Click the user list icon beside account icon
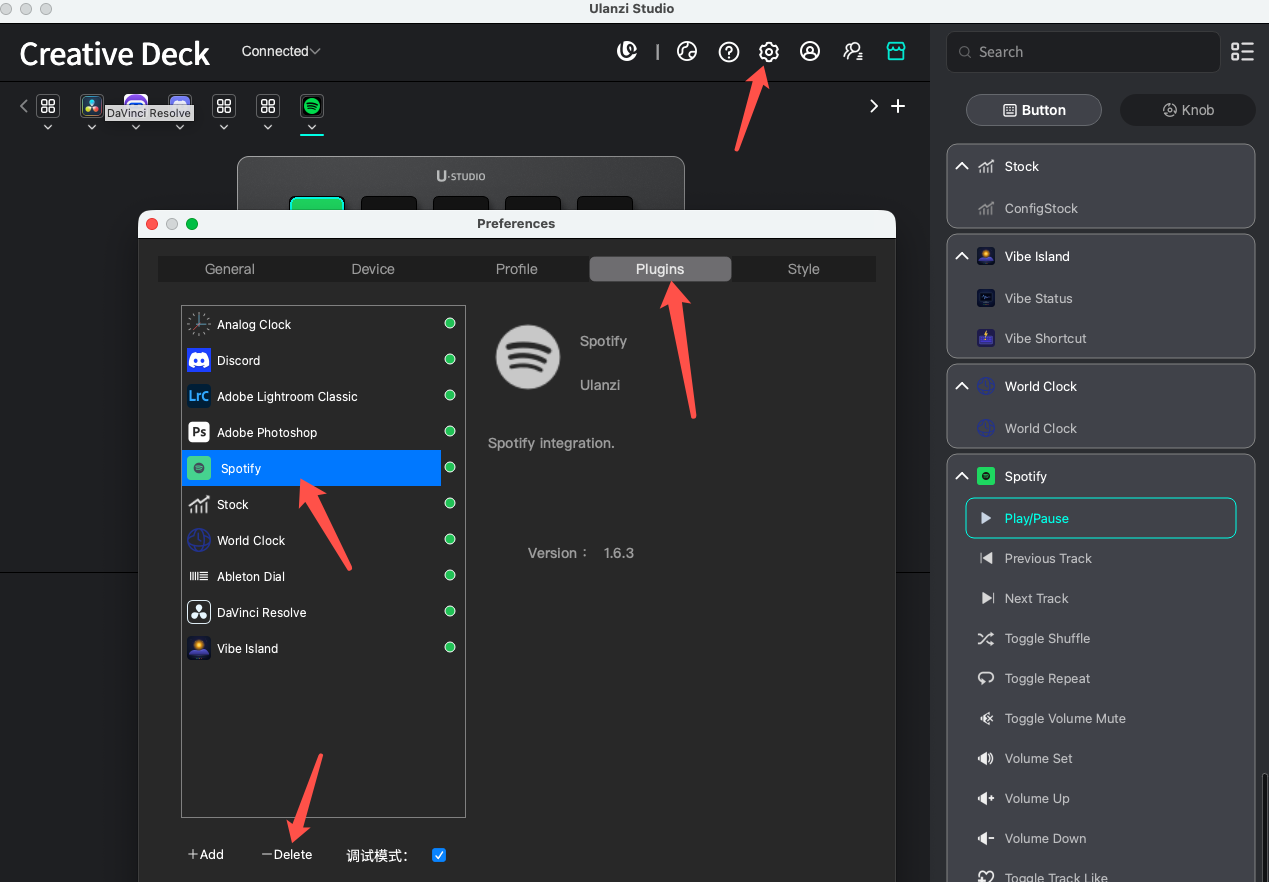This screenshot has height=882, width=1269. [853, 52]
